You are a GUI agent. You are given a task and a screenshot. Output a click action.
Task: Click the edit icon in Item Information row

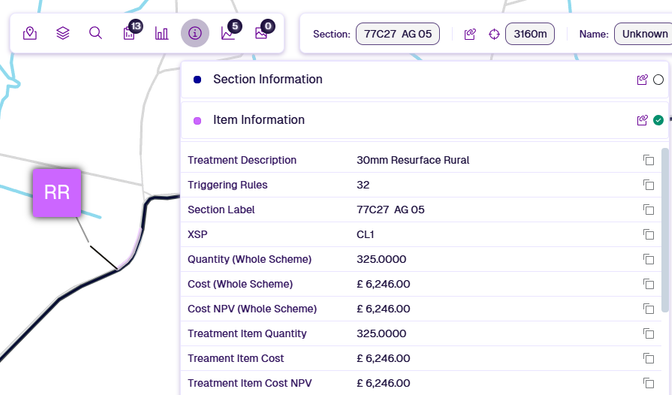click(642, 120)
